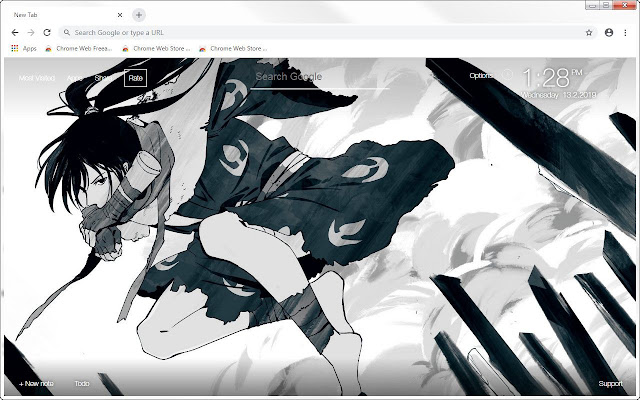Image resolution: width=640 pixels, height=400 pixels.
Task: Maximize the Chrome window
Action: tap(606, 5)
